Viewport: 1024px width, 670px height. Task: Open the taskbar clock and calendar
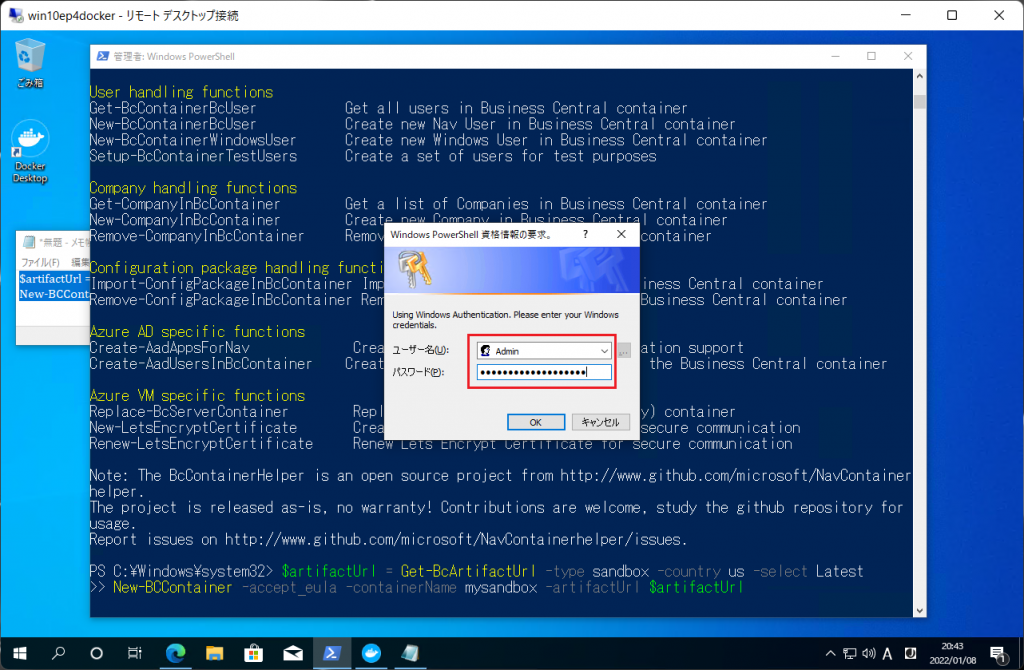click(x=952, y=653)
